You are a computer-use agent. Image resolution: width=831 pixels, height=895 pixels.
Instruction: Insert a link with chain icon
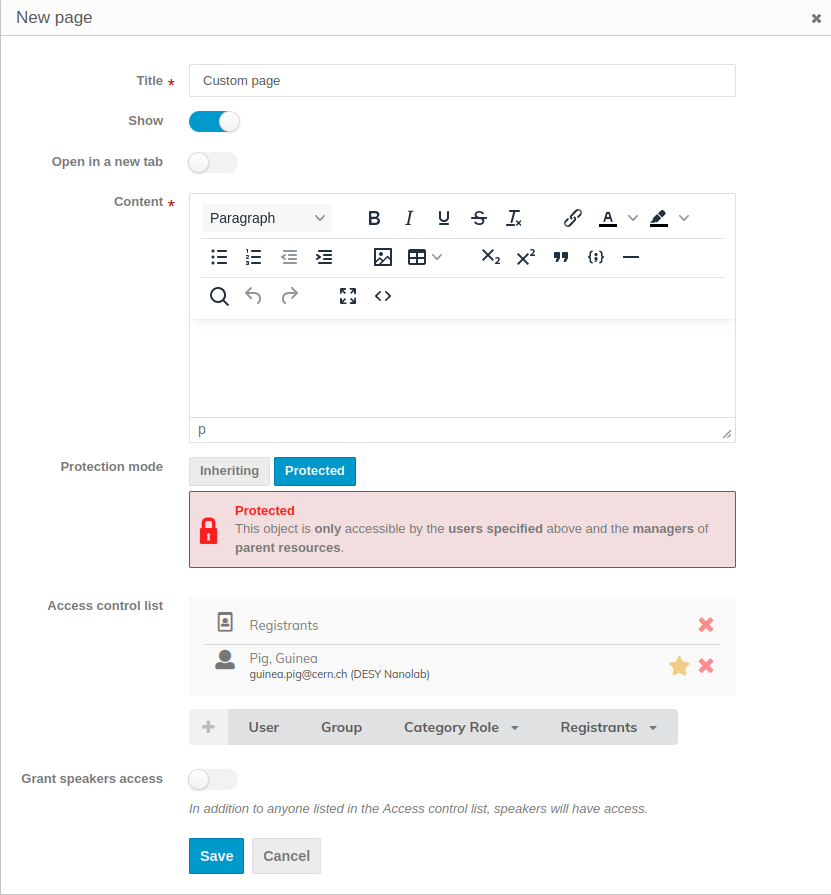pos(572,218)
